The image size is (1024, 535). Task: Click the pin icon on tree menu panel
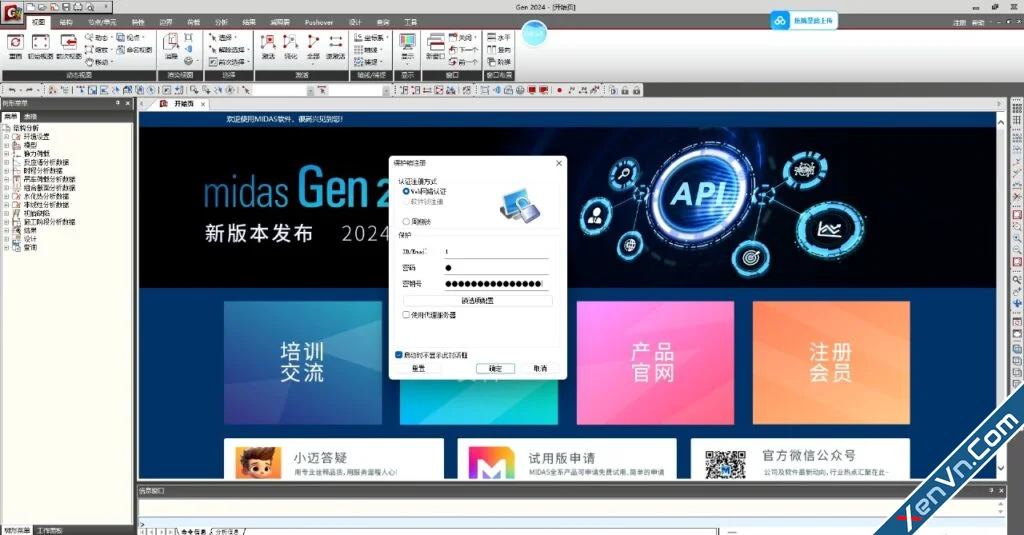click(118, 103)
